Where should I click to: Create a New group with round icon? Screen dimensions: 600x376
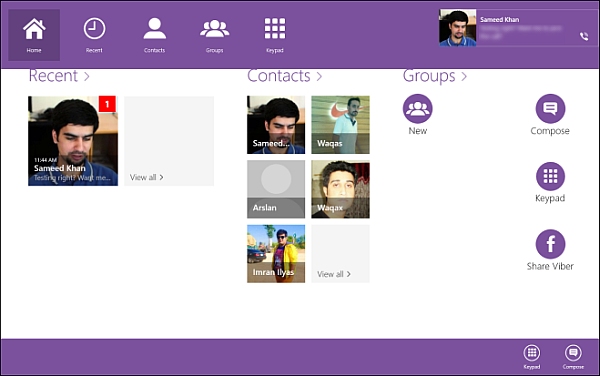click(417, 109)
